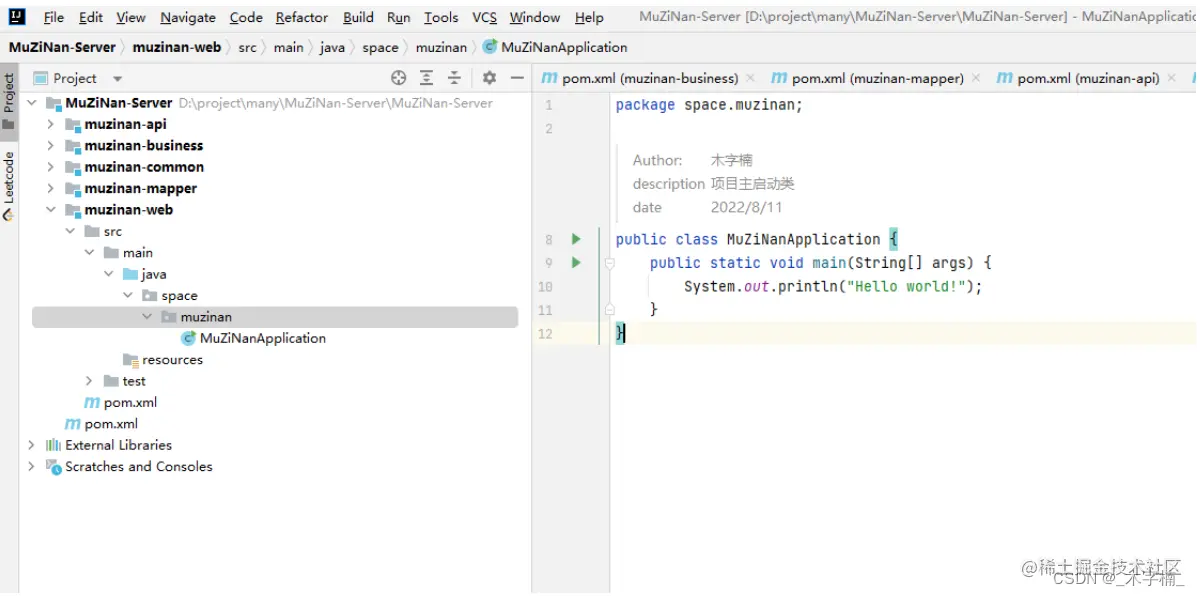
Task: Run the main method from line 9 gutter
Action: [x=576, y=263]
